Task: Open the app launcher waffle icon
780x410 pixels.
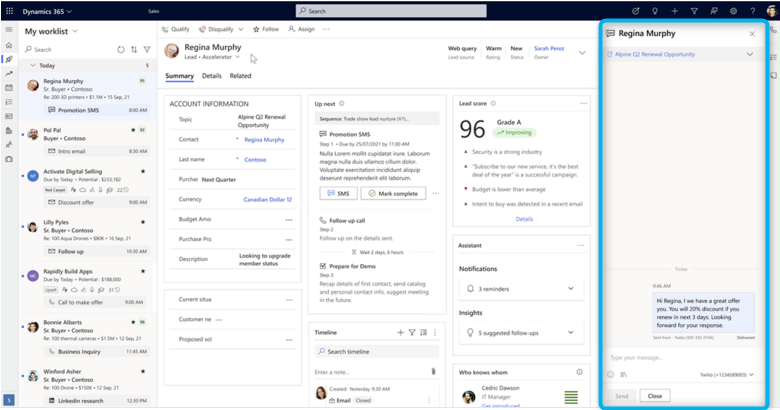Action: [9, 11]
